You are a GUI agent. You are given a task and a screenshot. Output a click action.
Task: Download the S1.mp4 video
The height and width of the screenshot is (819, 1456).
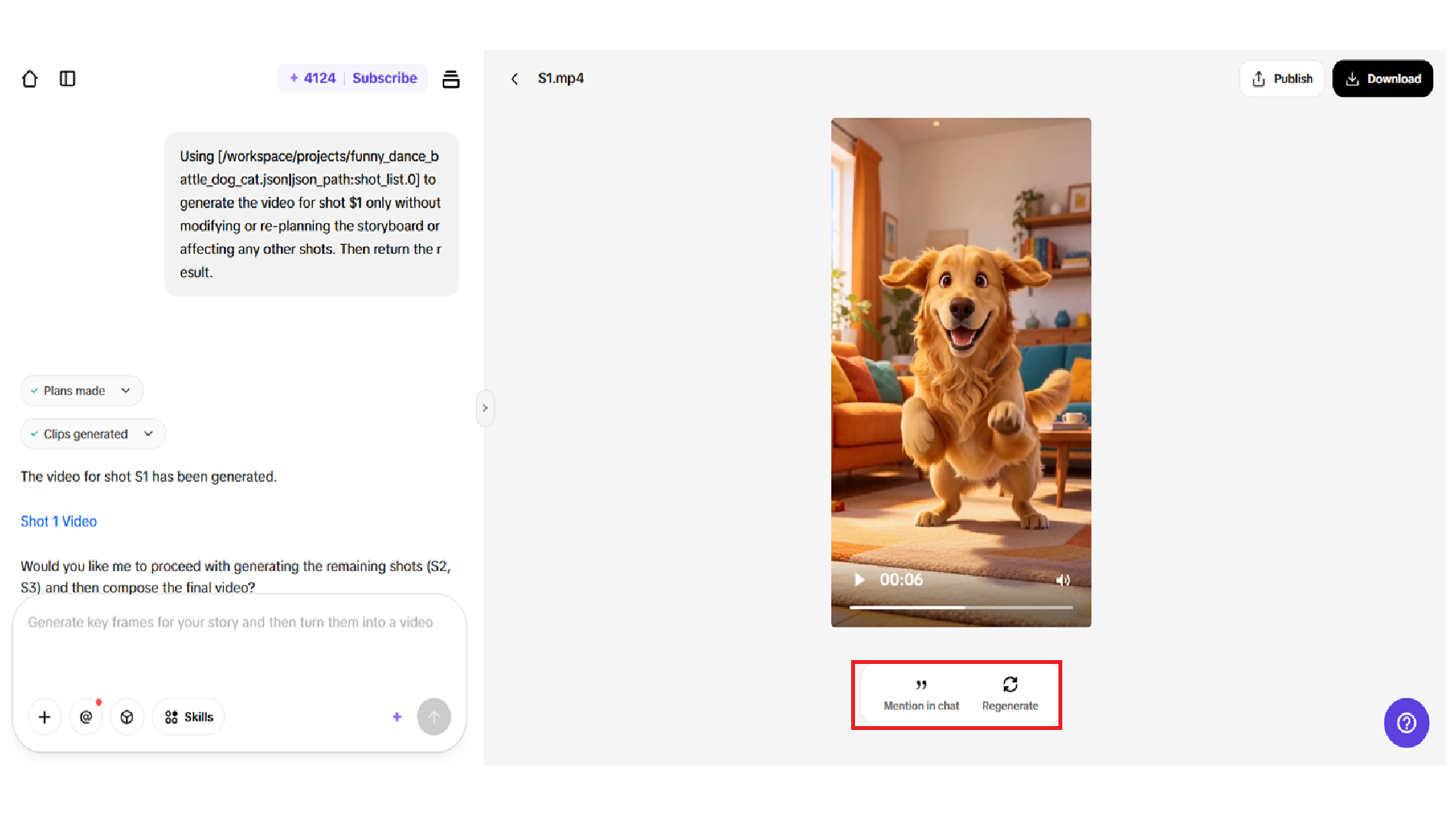1382,79
